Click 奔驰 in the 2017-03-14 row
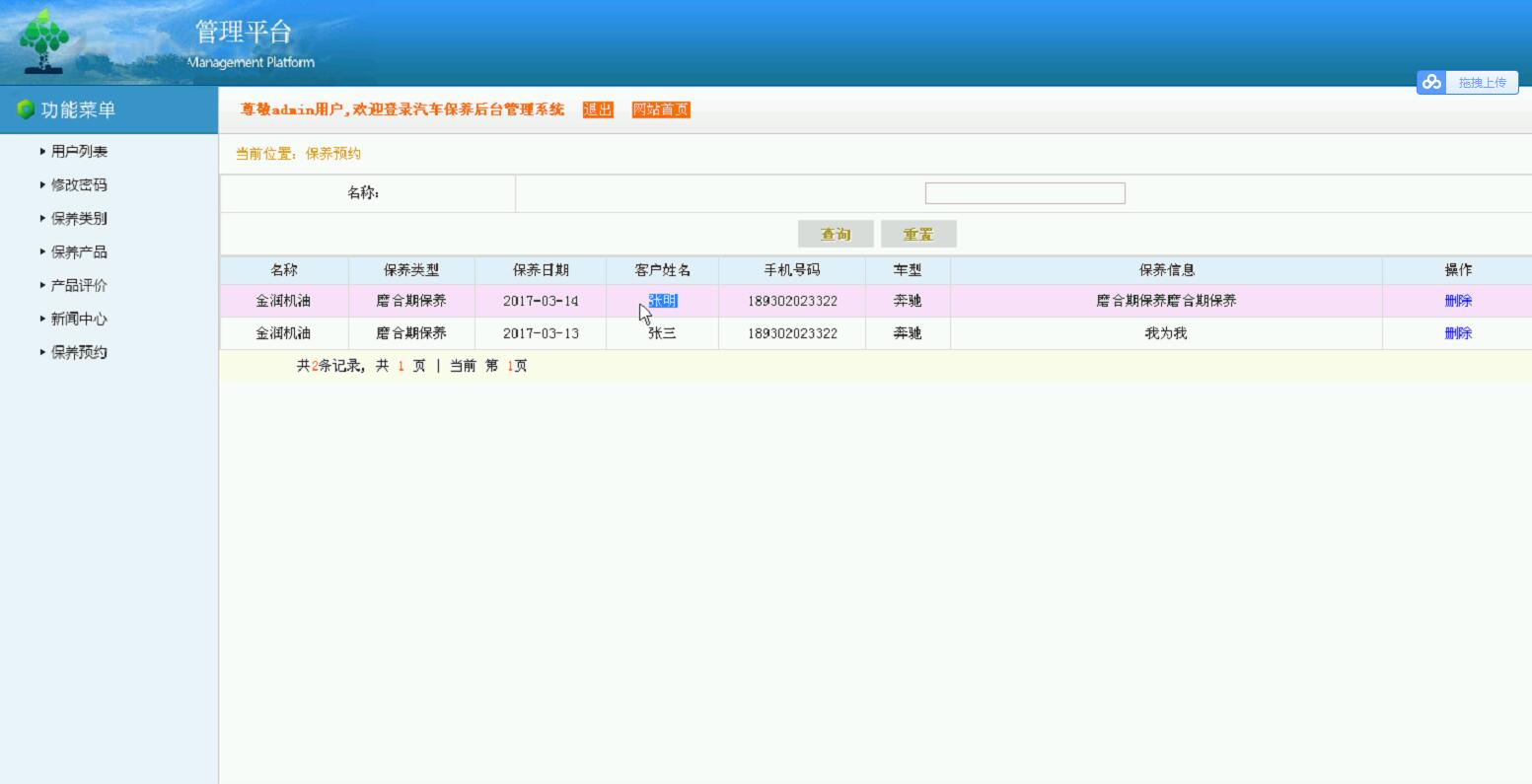The image size is (1532, 784). point(908,302)
